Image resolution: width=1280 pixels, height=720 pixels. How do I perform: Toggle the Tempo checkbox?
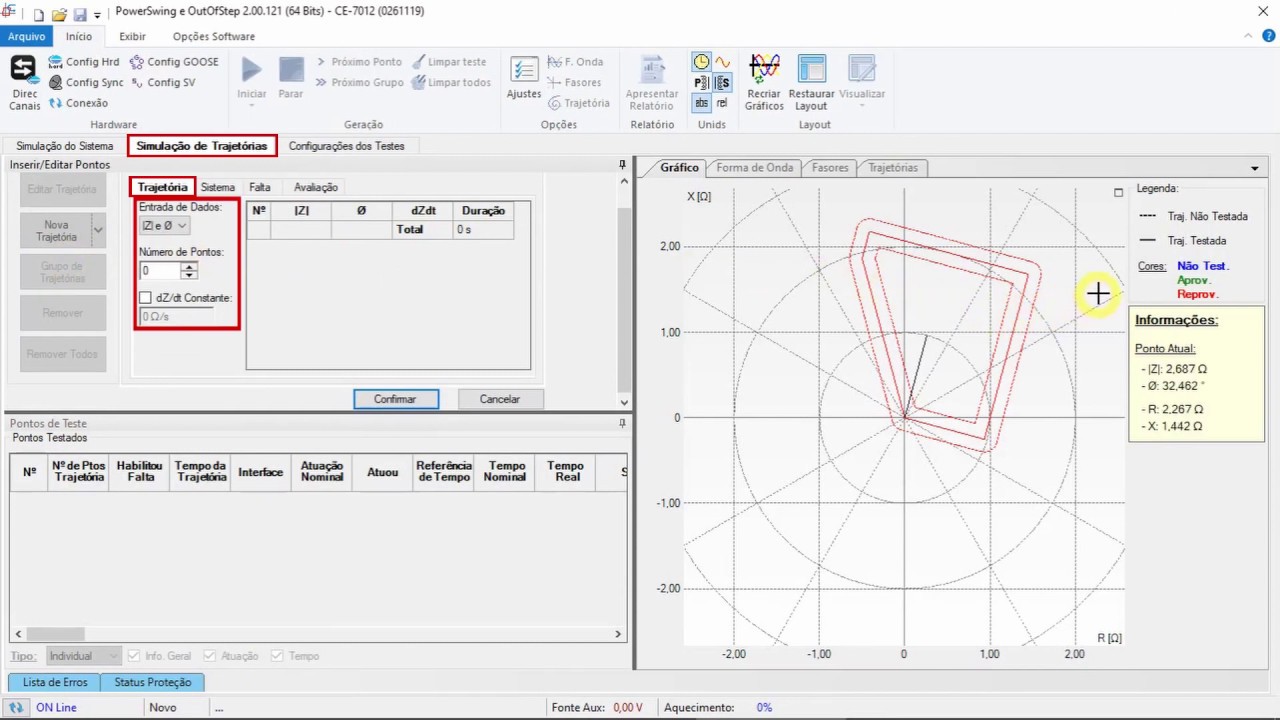[277, 656]
